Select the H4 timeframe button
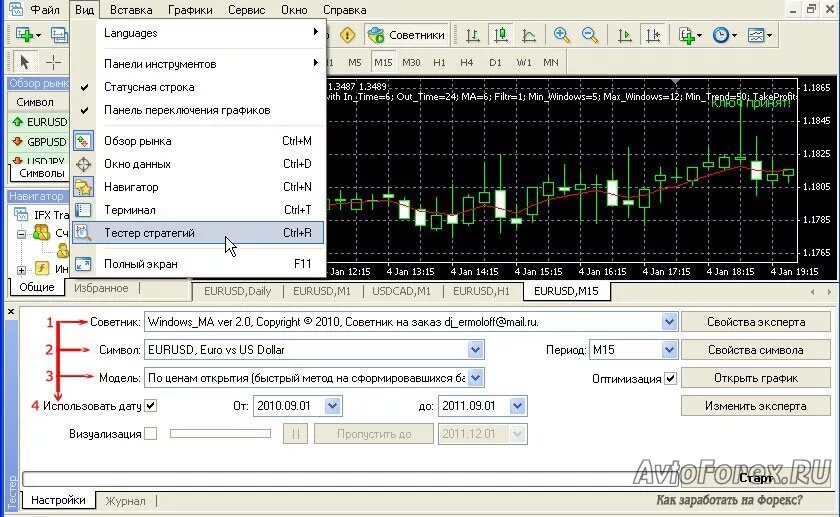This screenshot has height=517, width=840. click(x=467, y=62)
